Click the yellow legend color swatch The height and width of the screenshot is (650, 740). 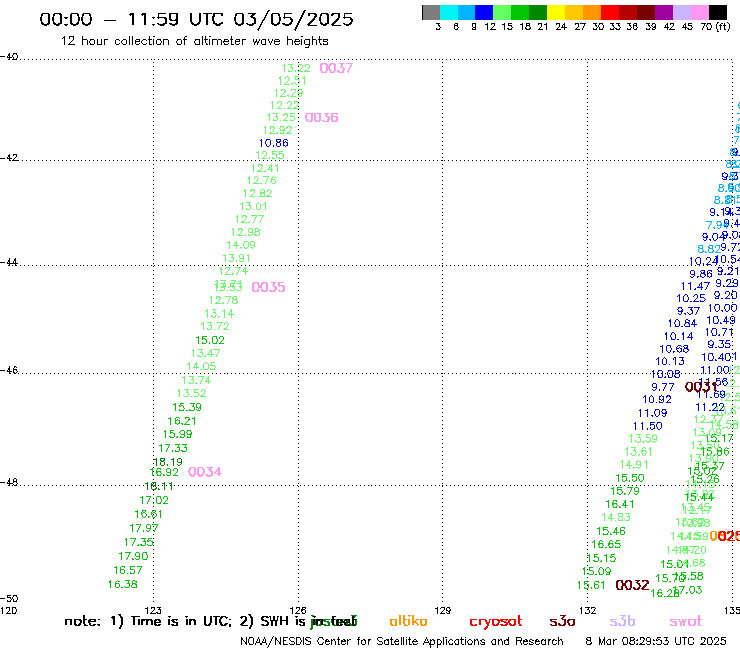556,12
